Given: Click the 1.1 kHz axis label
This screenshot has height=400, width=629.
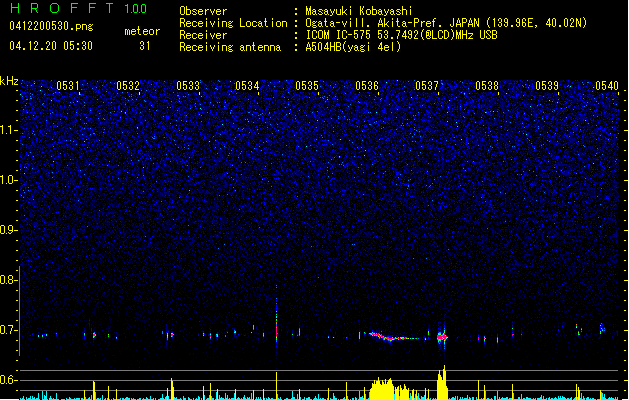Looking at the screenshot, I should 9,130.
